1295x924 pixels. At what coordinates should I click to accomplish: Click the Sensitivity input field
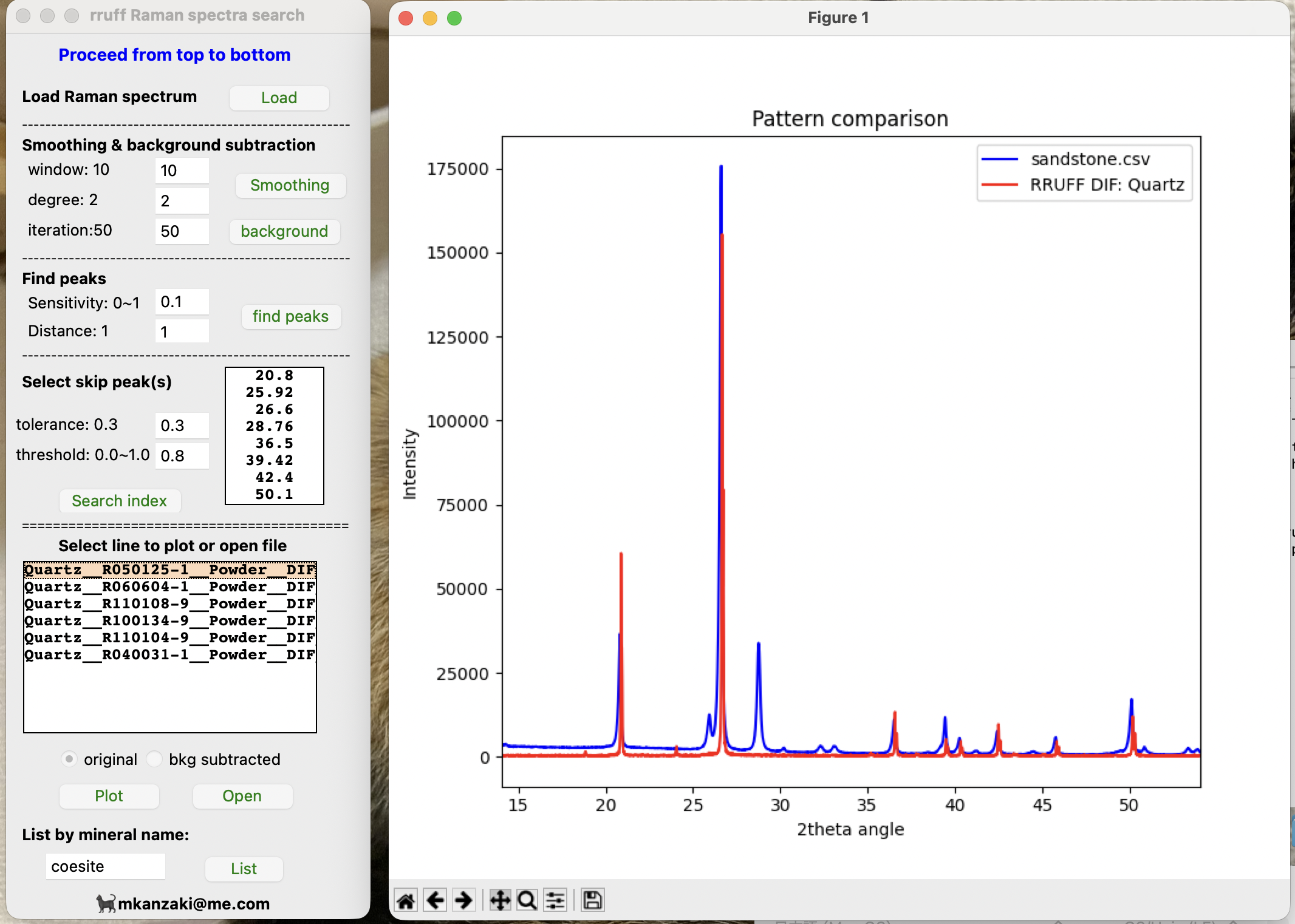click(182, 302)
